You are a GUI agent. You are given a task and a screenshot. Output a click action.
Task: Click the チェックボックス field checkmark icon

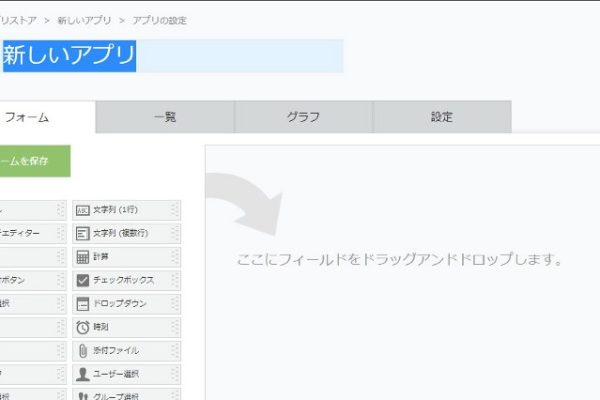pyautogui.click(x=83, y=280)
